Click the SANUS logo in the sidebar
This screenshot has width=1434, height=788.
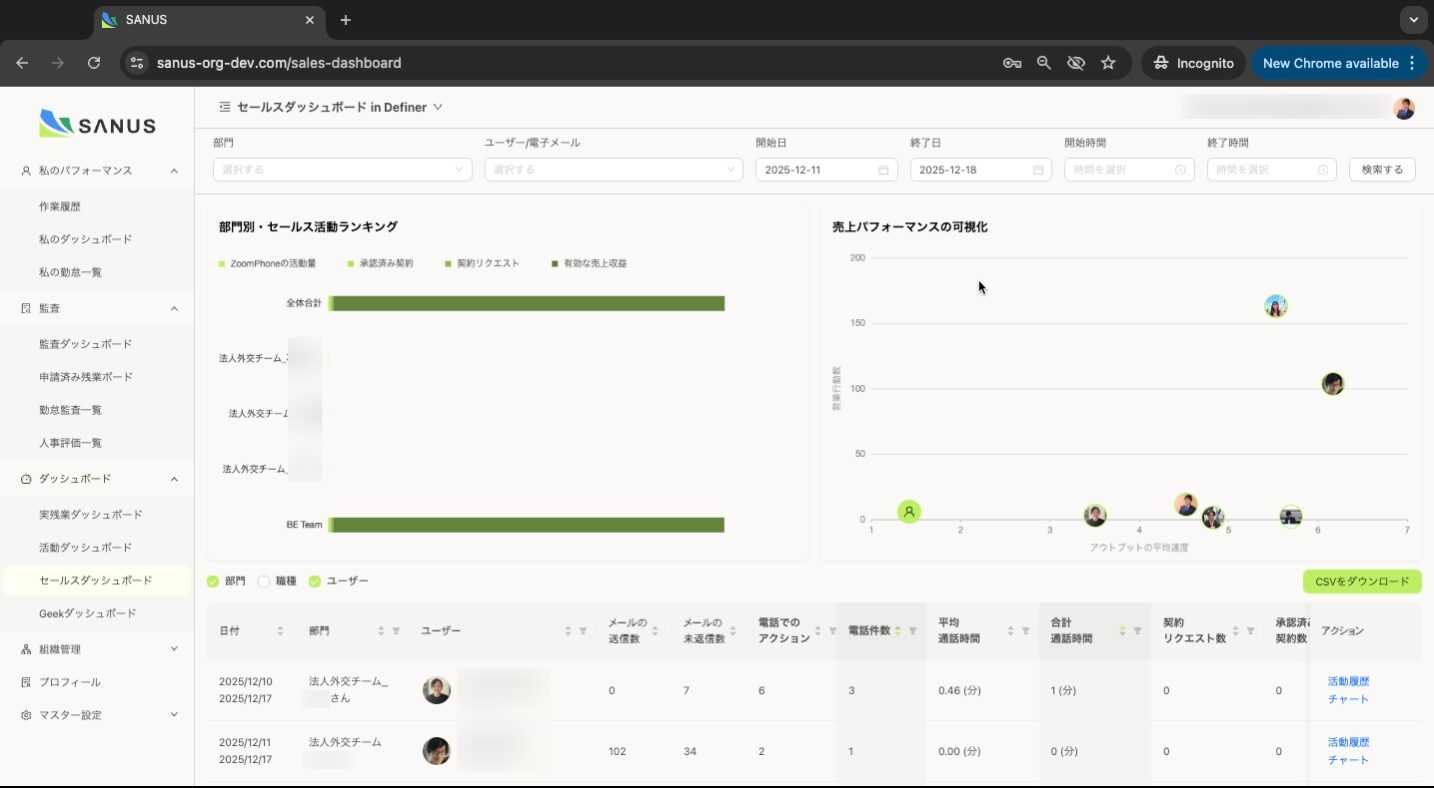97,123
